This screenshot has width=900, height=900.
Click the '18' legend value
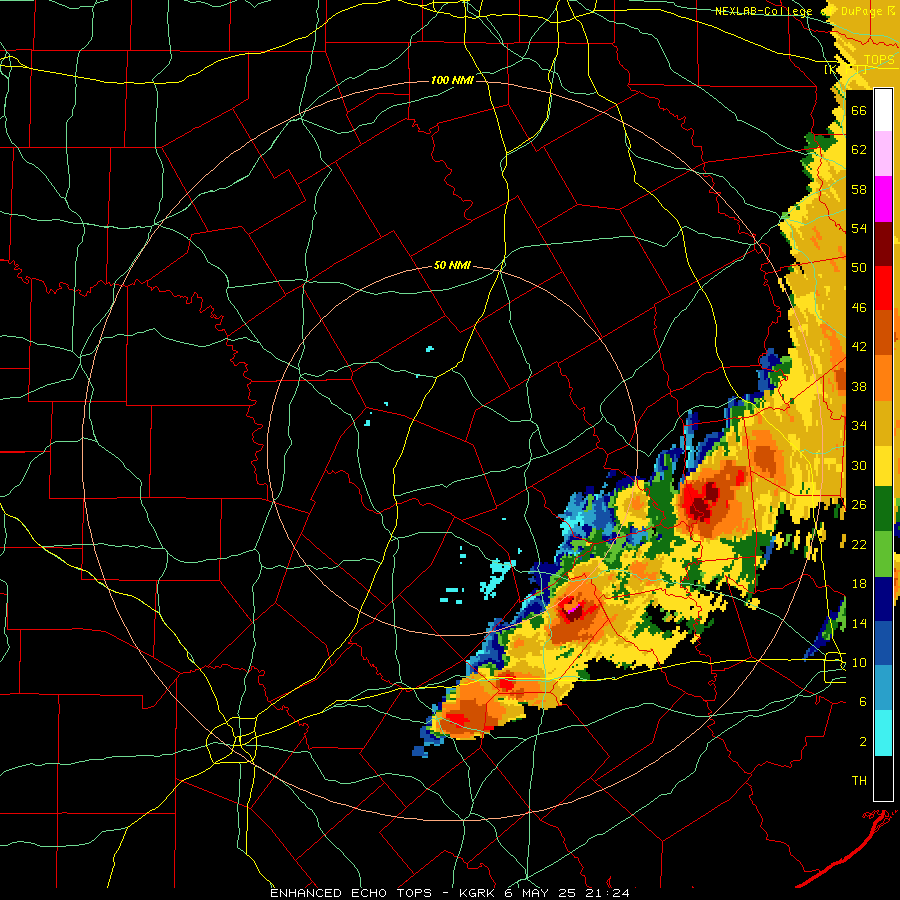tap(859, 584)
